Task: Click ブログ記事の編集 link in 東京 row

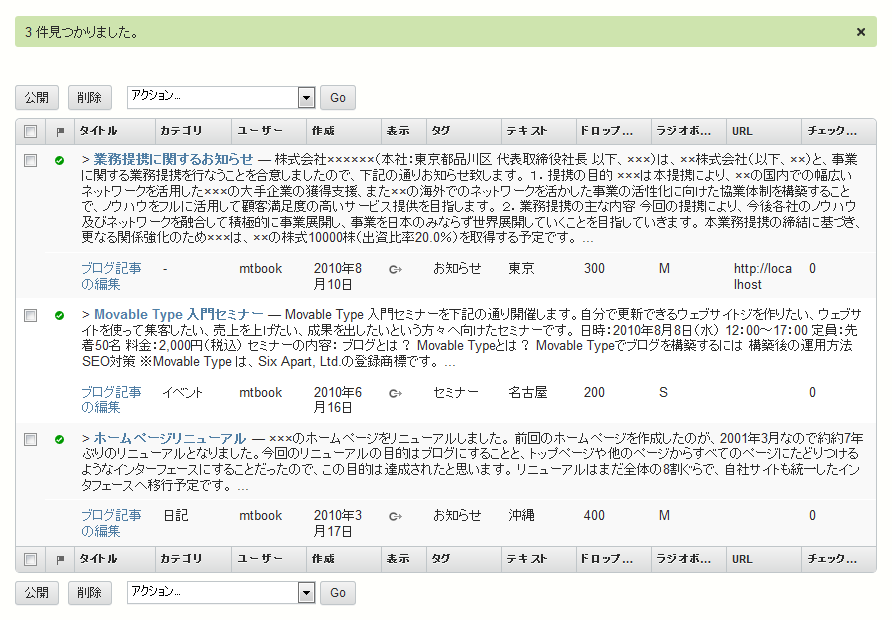Action: point(111,276)
